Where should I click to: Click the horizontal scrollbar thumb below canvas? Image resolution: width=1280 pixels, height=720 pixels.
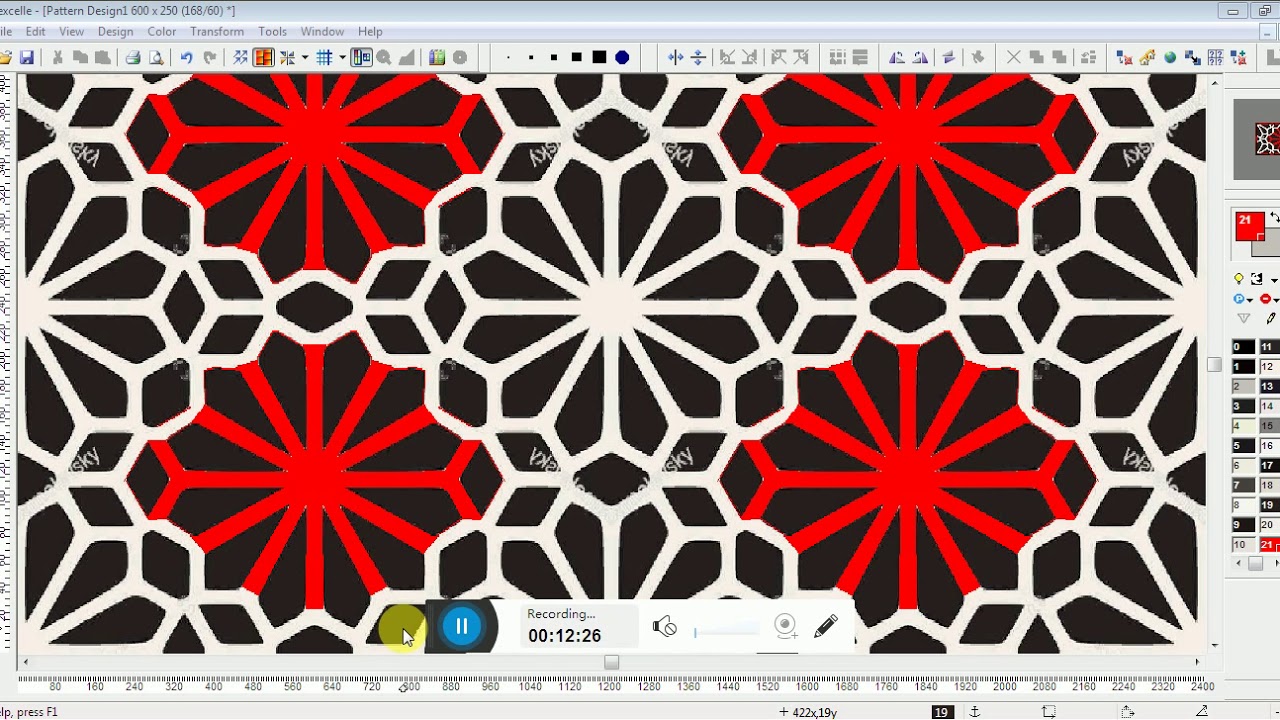[611, 662]
